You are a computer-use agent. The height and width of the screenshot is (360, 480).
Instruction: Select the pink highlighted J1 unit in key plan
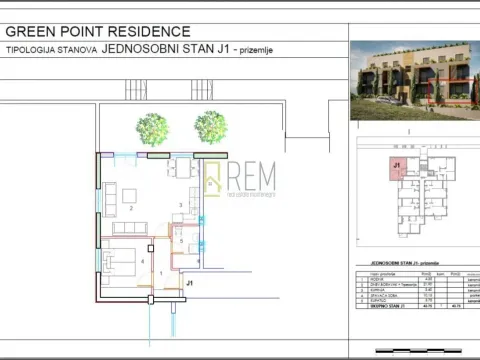point(397,169)
